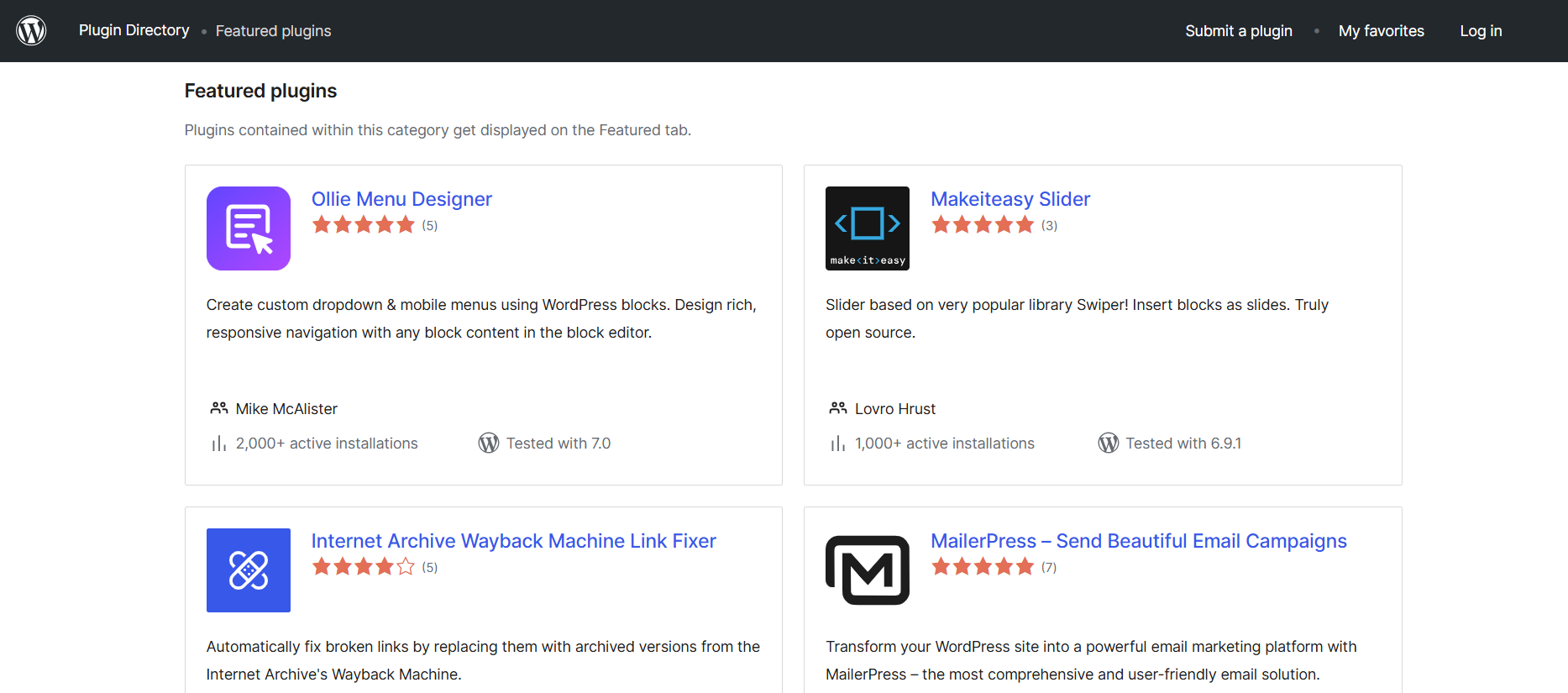Viewport: 1568px width, 693px height.
Task: Click the Wayback Link Fixer description text
Action: click(x=483, y=660)
